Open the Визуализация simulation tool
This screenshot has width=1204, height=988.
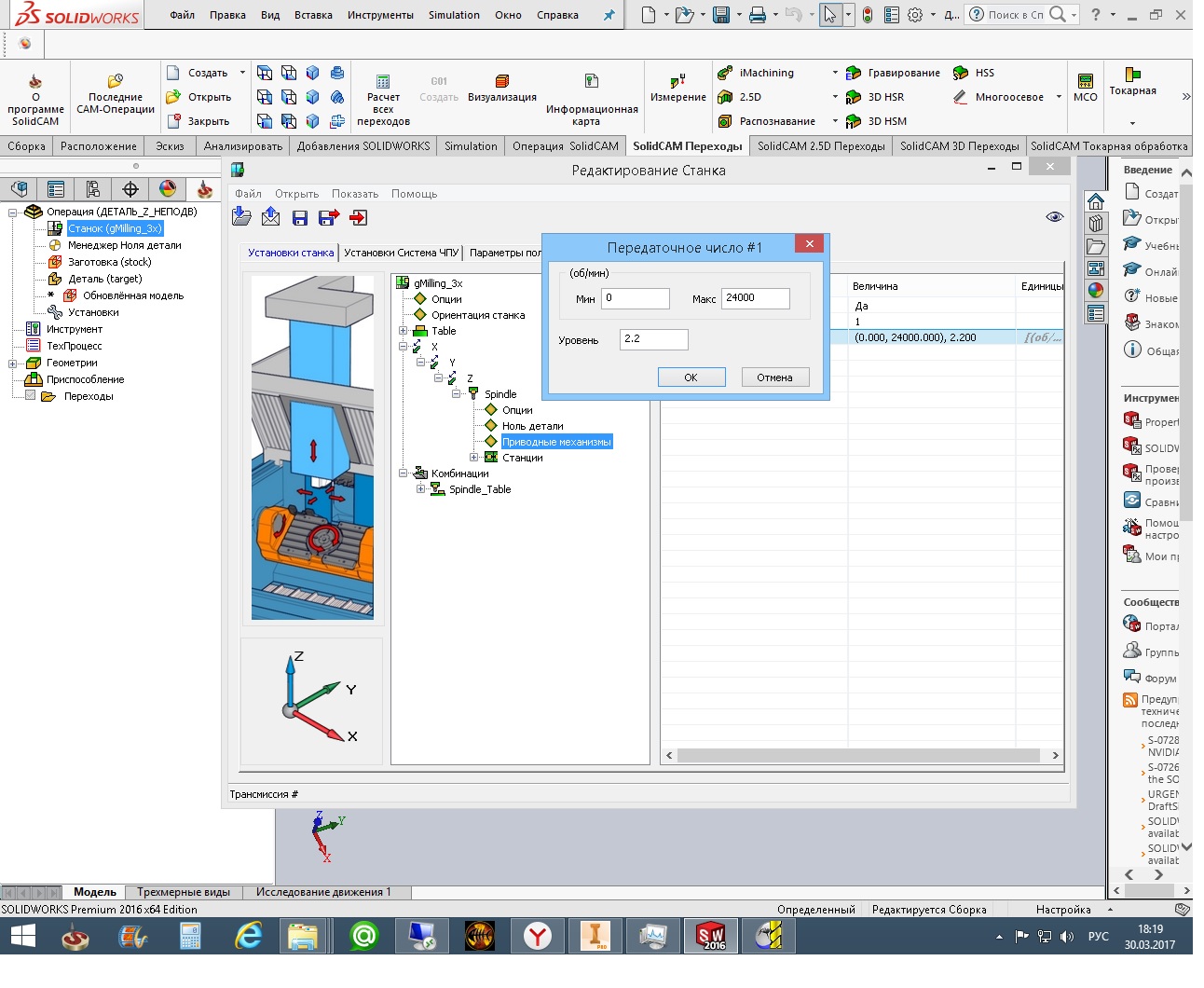(x=501, y=82)
